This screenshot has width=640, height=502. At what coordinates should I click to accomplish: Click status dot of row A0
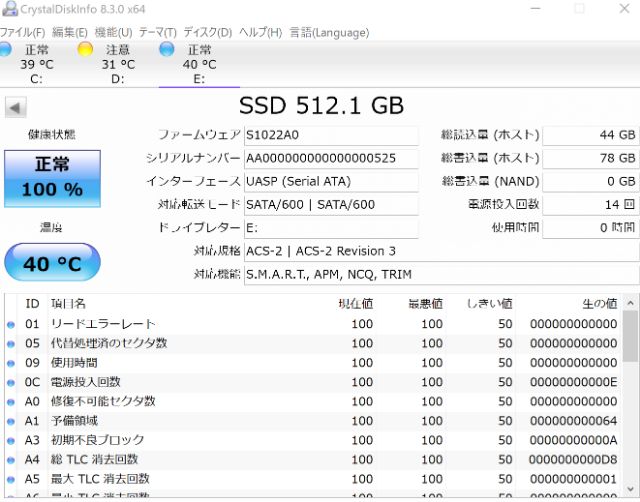[11, 402]
